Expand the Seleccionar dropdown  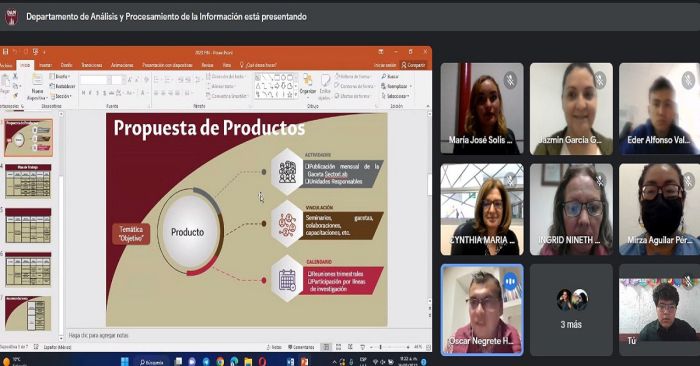click(395, 96)
